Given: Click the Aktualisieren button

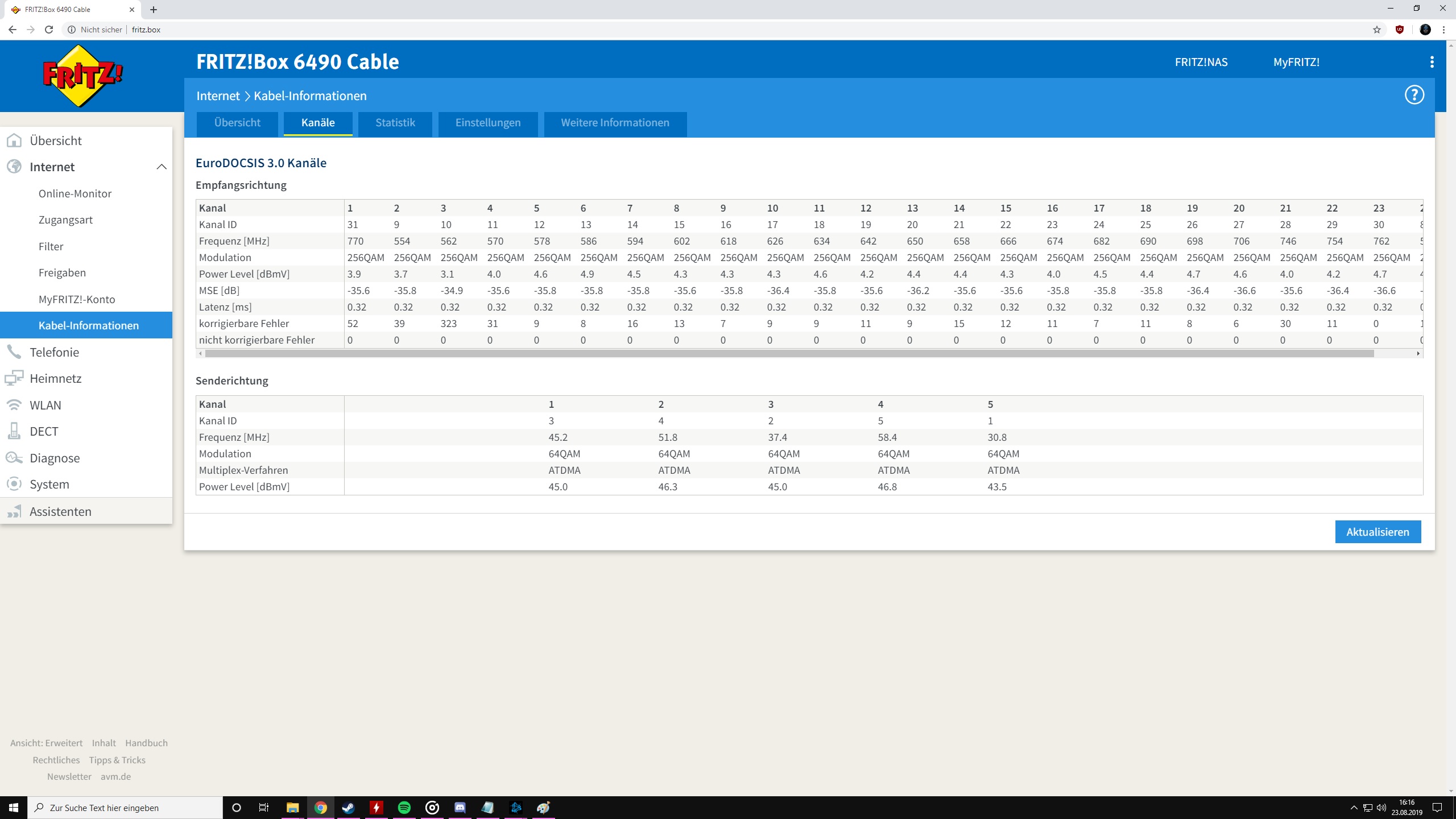Looking at the screenshot, I should tap(1378, 532).
